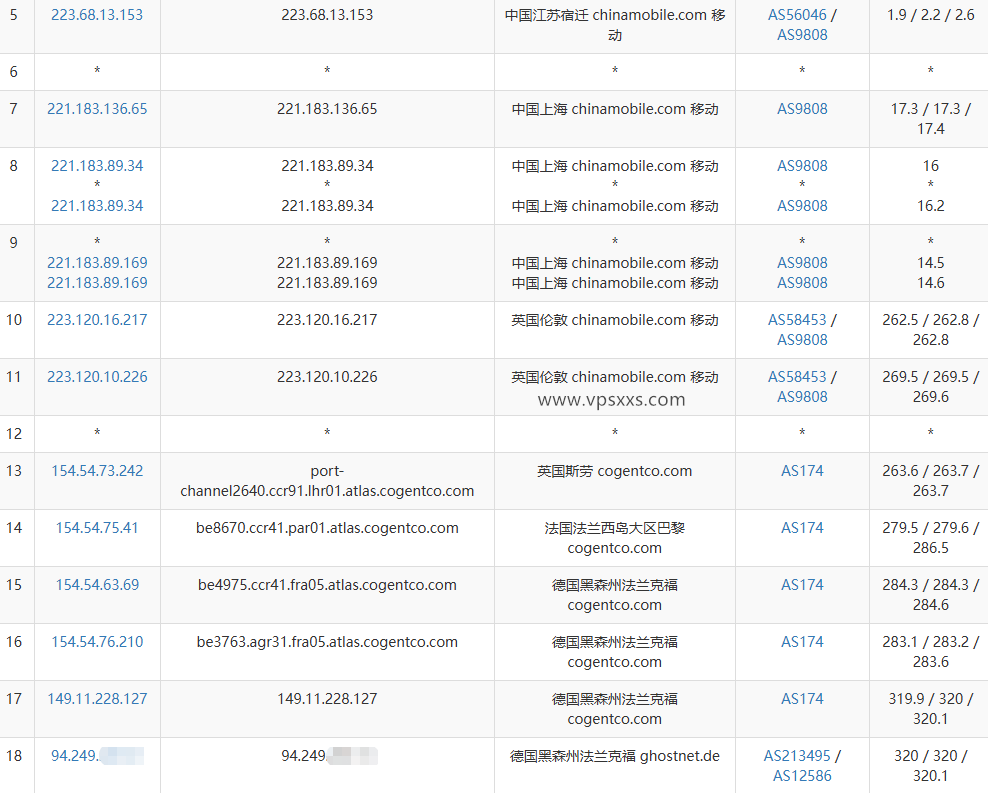Select location text 法国法兰西岛大区巴黎
The image size is (988, 793).
(x=614, y=528)
